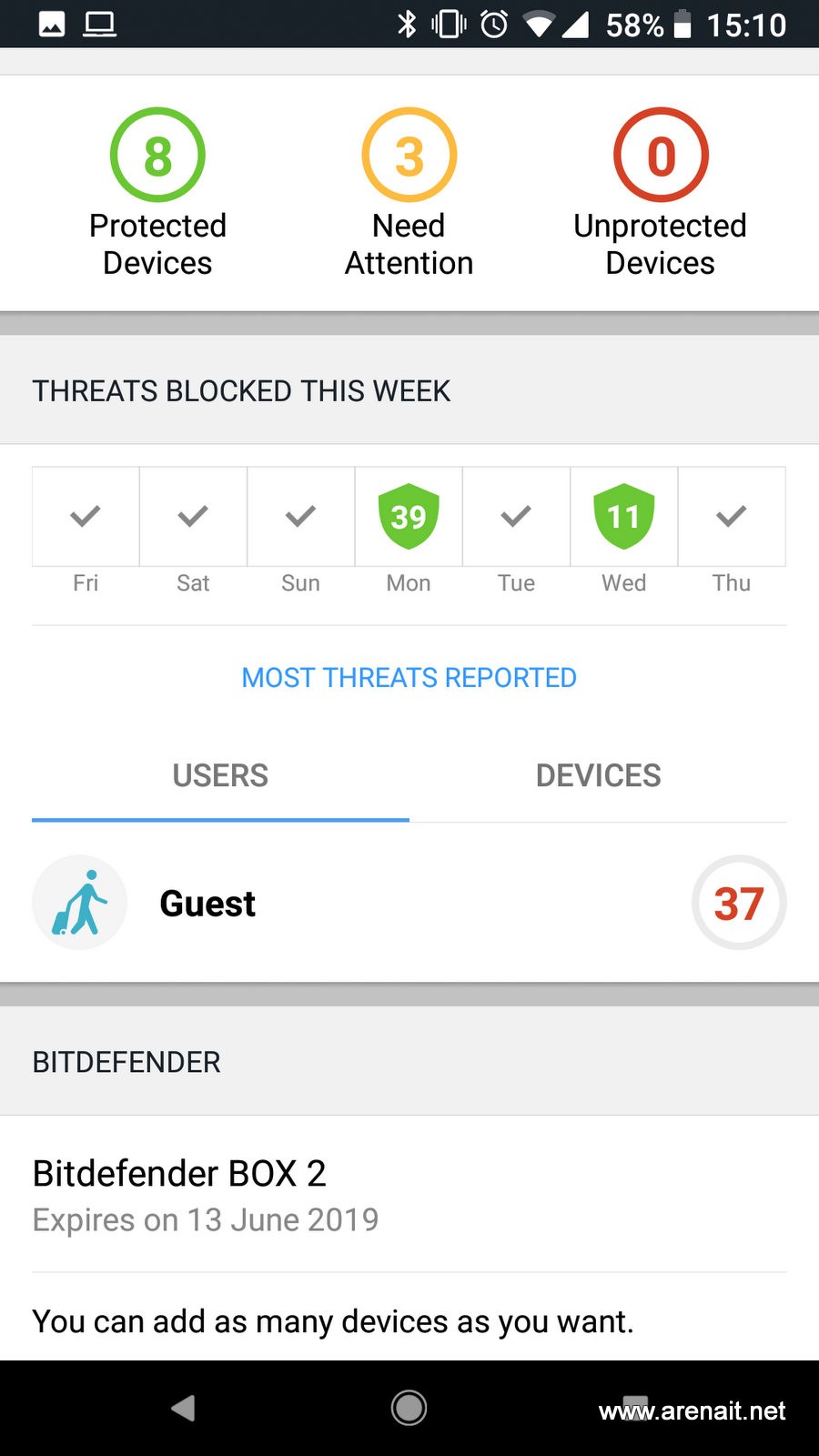Tap the Guest traveler avatar icon

80,903
